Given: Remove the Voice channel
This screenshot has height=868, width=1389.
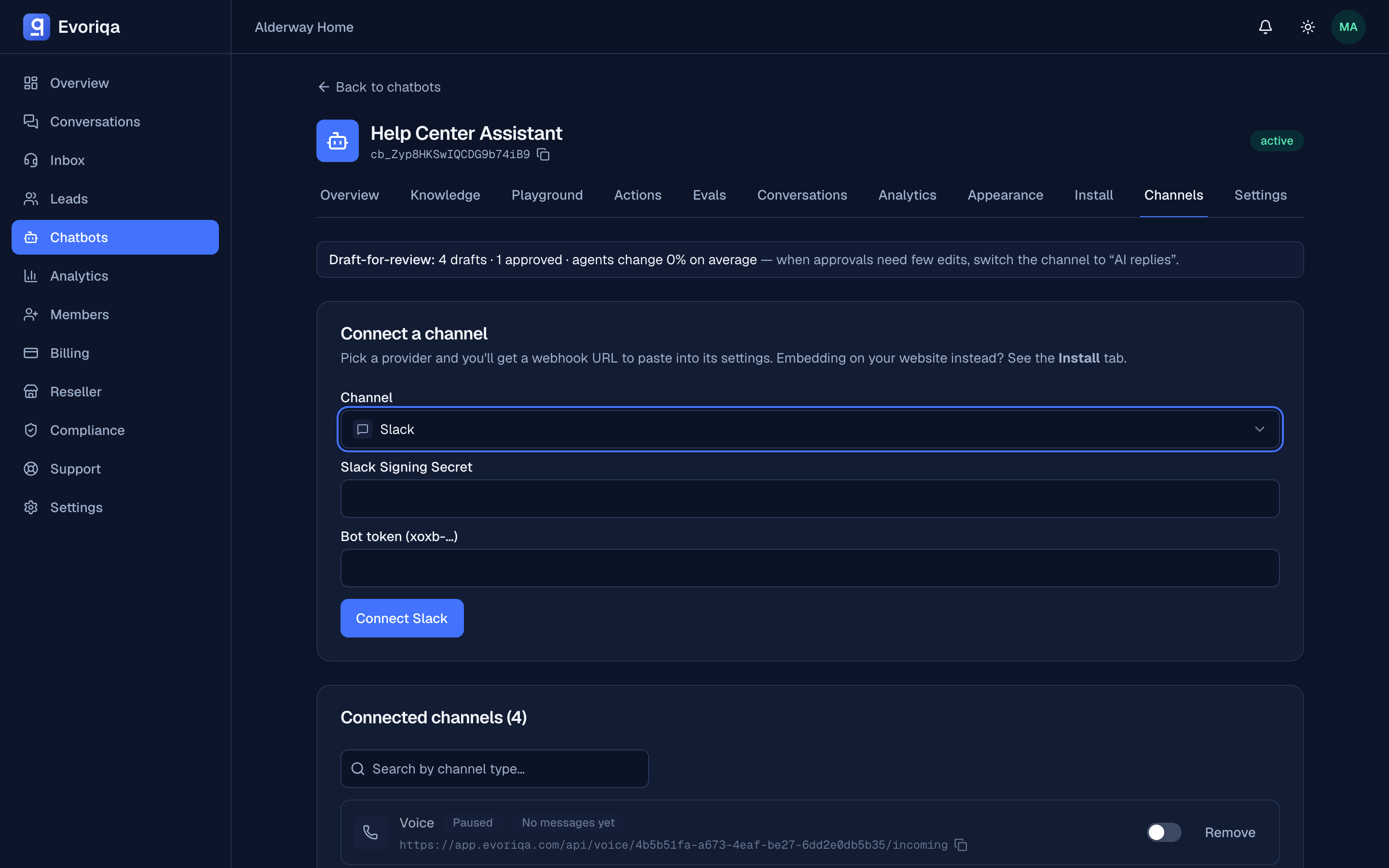Looking at the screenshot, I should click(1229, 832).
